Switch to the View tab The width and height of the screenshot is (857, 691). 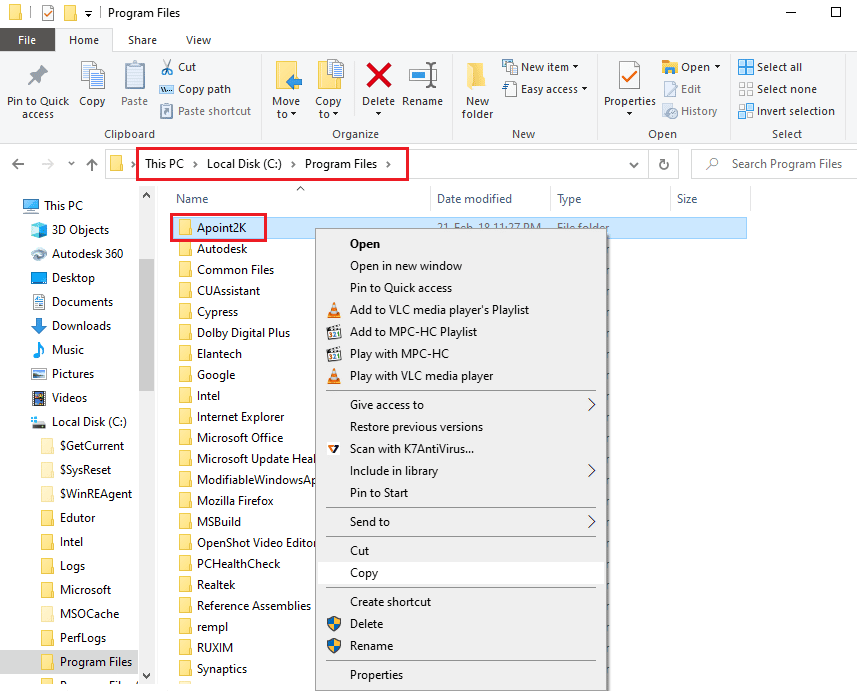[x=198, y=40]
